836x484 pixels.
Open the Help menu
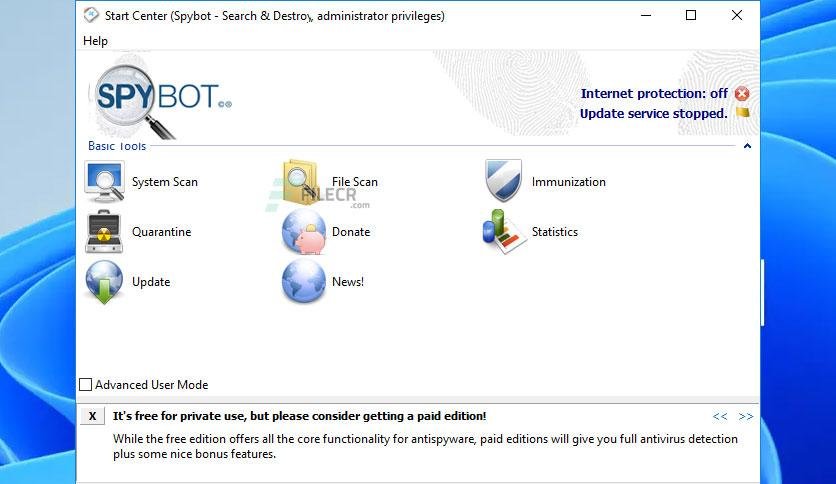coord(95,41)
